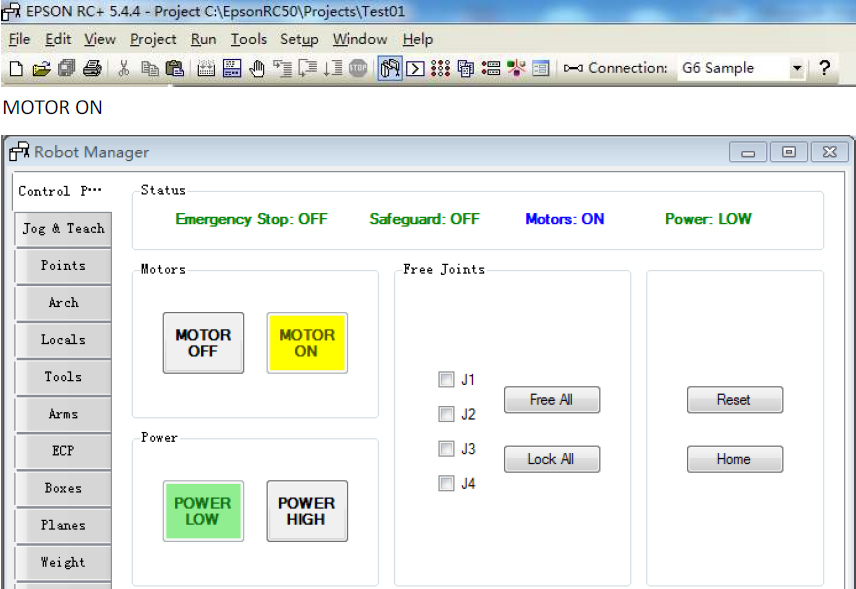The image size is (856, 589).
Task: Click the Emergency Stop: OFF status
Action: pyautogui.click(x=251, y=219)
